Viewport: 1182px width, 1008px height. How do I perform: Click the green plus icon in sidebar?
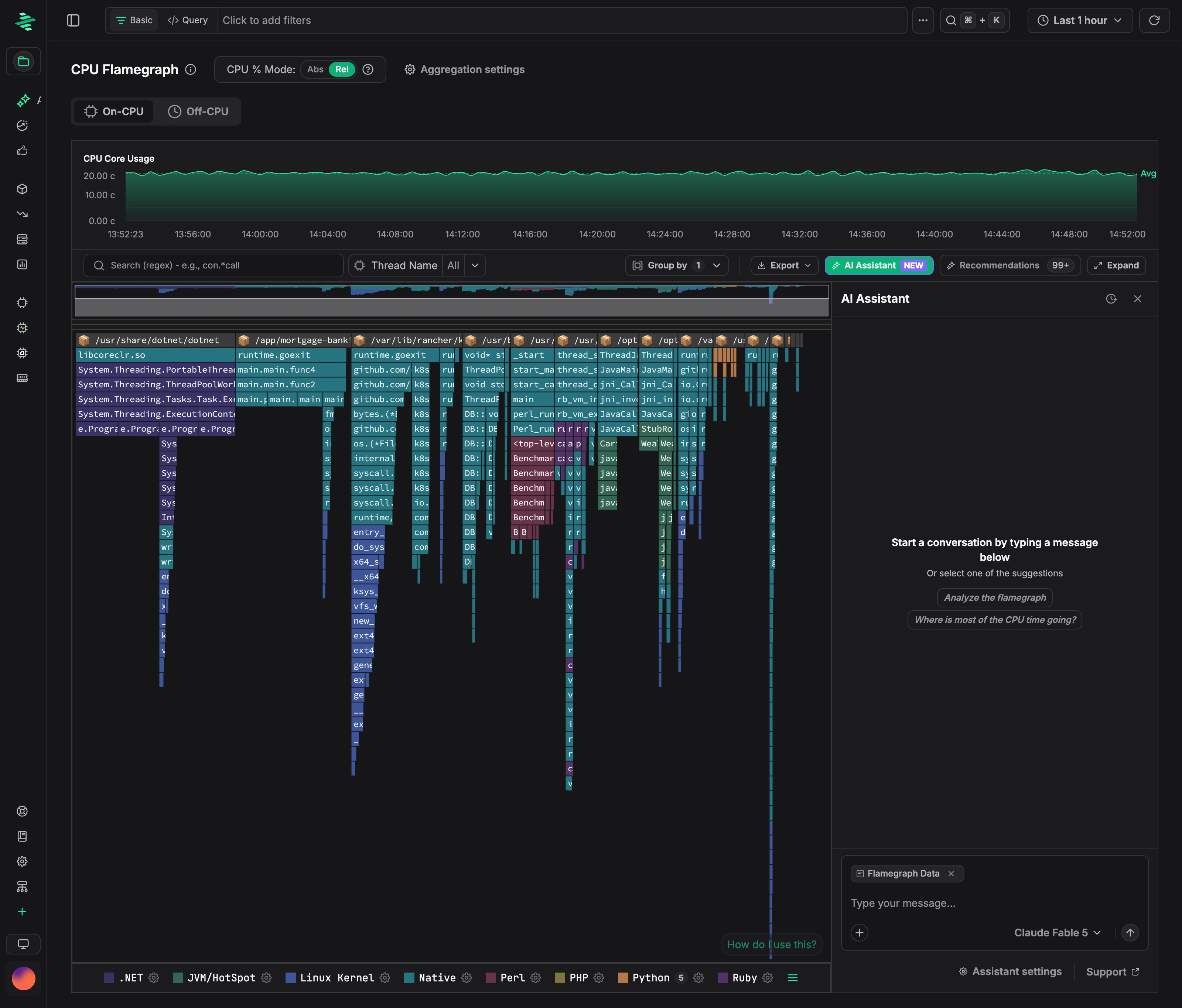click(22, 912)
